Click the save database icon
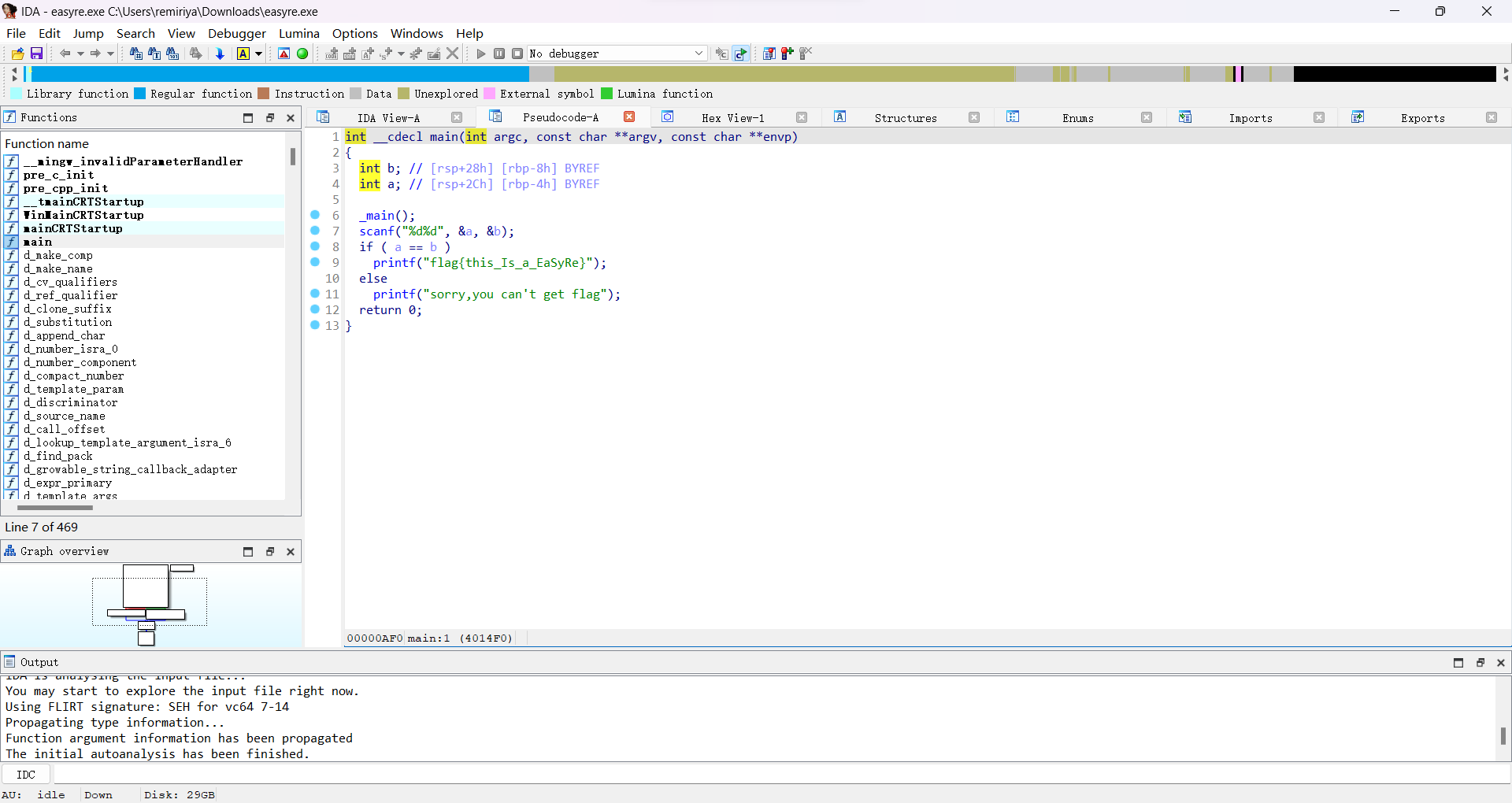Image resolution: width=1512 pixels, height=803 pixels. 36,54
